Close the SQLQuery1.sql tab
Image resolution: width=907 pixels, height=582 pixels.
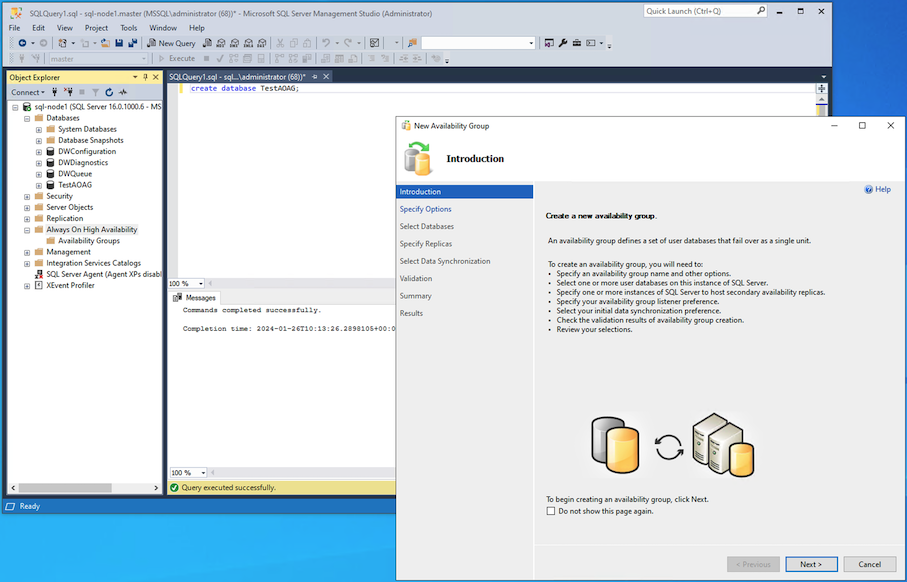(x=326, y=76)
